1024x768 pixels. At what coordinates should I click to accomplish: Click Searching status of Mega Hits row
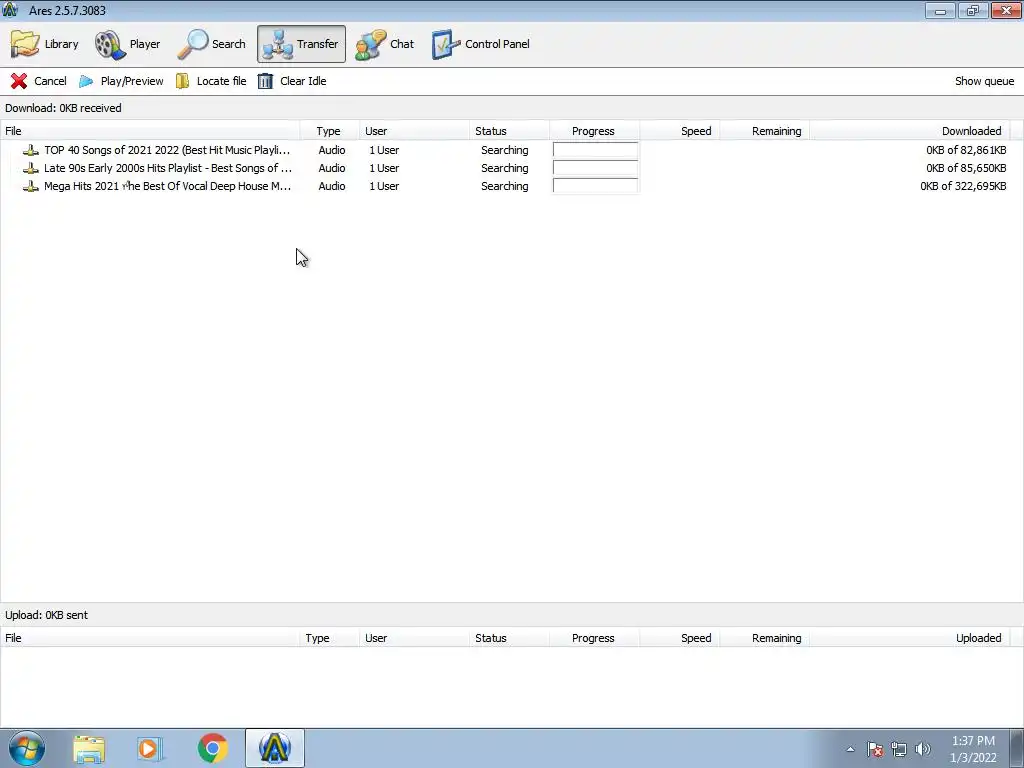[505, 186]
